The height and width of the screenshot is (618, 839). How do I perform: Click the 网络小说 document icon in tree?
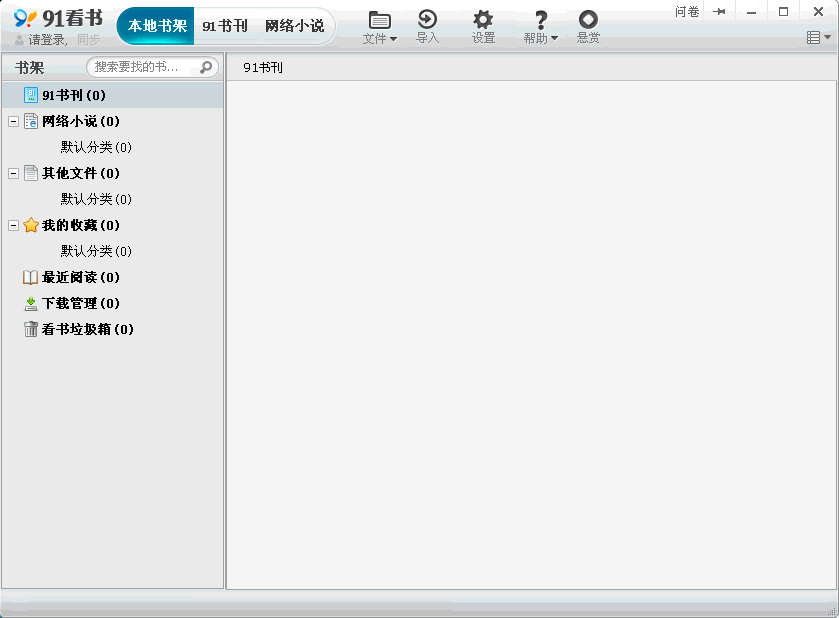[x=31, y=121]
